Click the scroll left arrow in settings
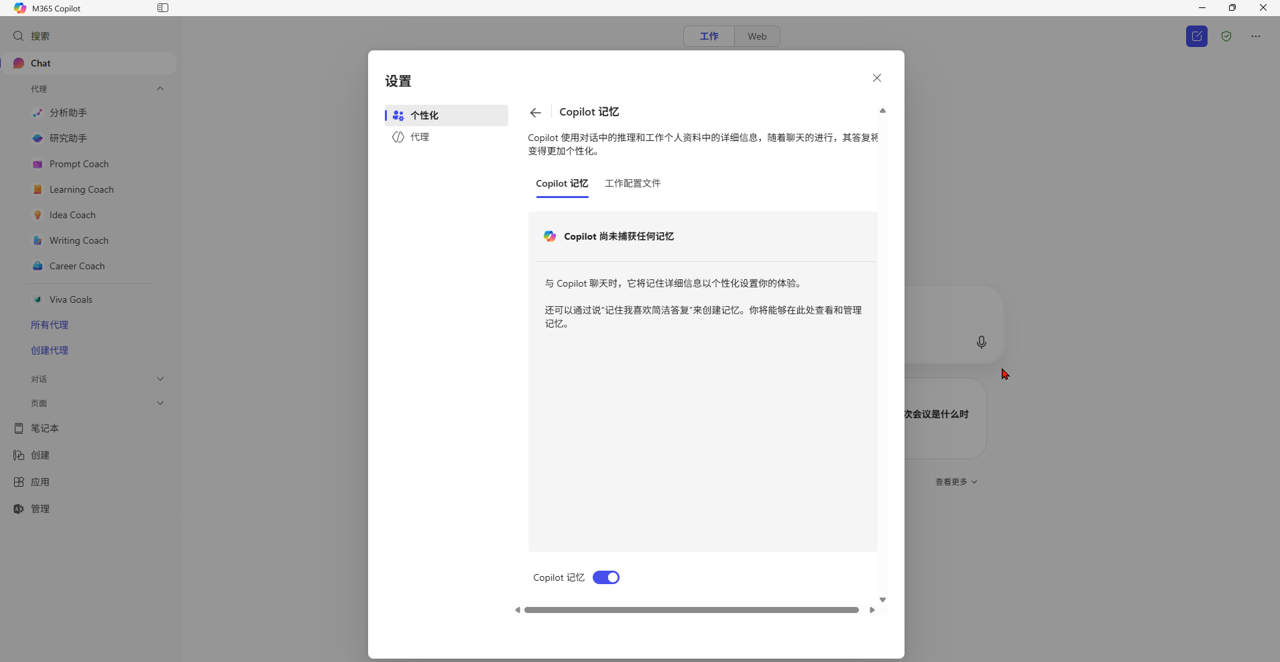This screenshot has width=1280, height=662. point(517,610)
